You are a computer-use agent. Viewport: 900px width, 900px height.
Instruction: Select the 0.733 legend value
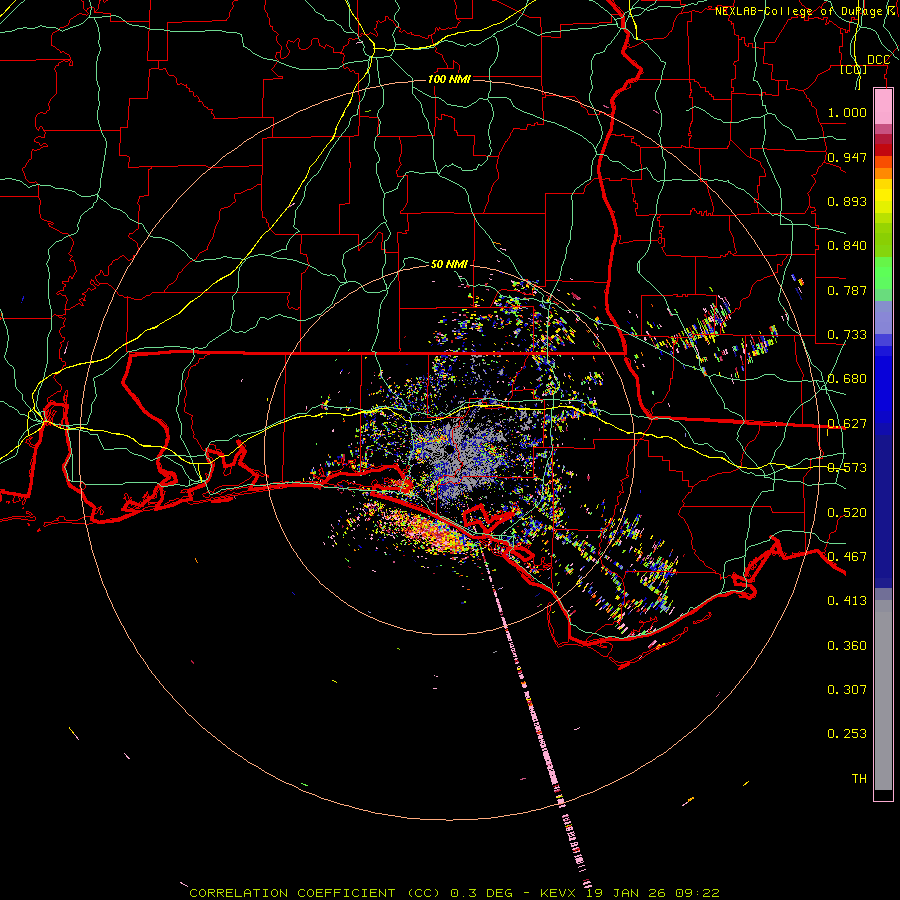pyautogui.click(x=847, y=335)
